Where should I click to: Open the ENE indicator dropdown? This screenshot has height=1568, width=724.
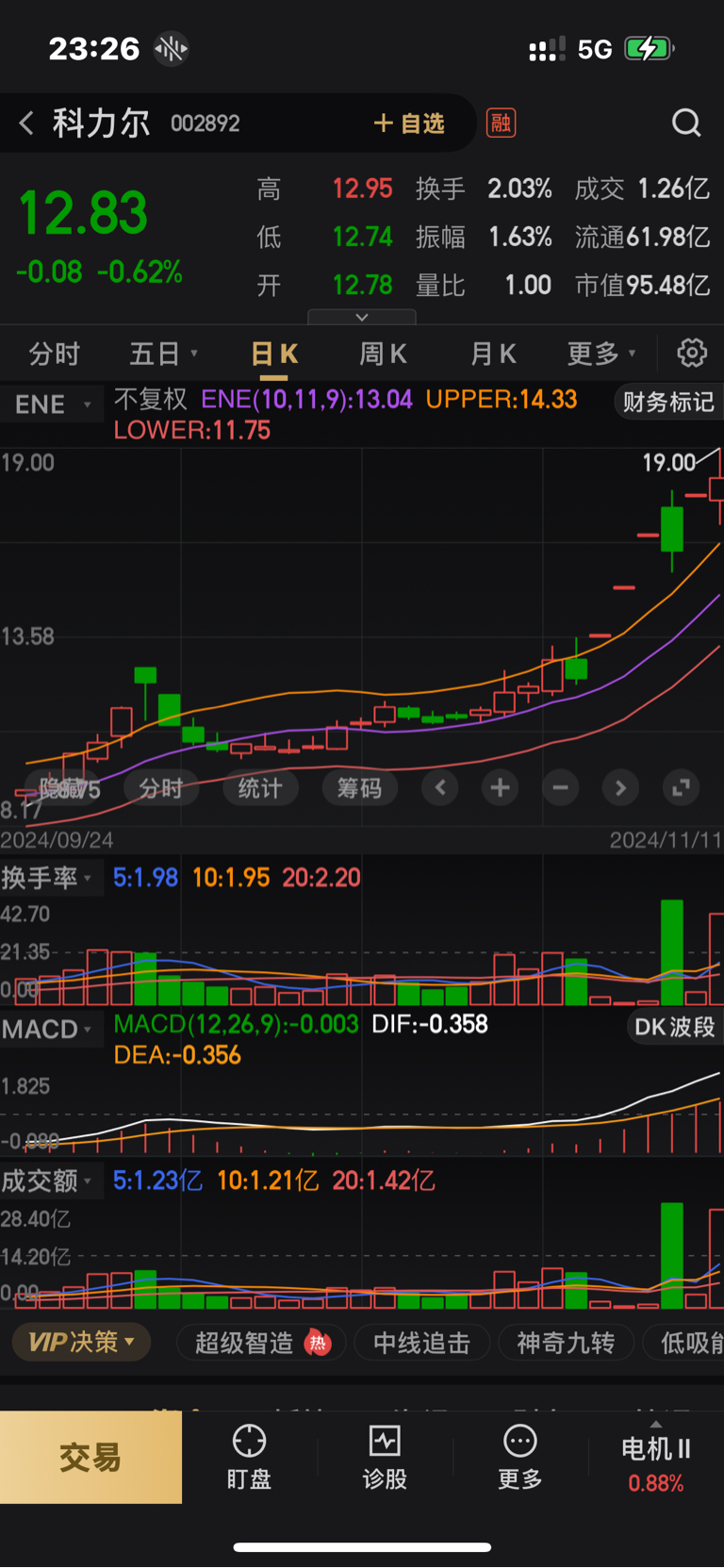click(x=53, y=404)
